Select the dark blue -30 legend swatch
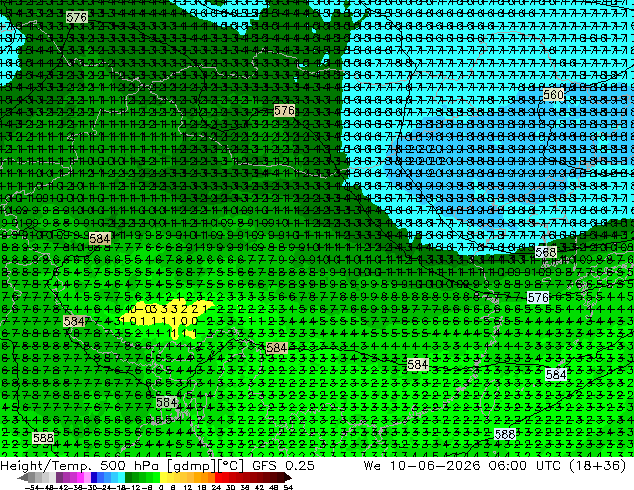Viewport: 634px width, 490px height. tap(94, 477)
